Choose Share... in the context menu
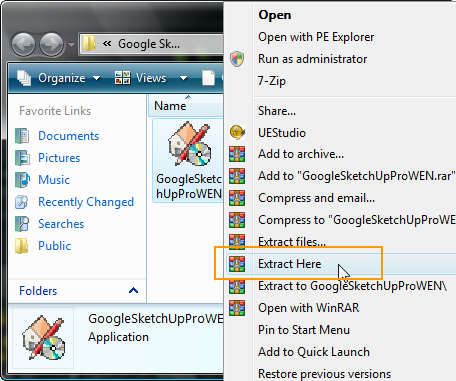Image resolution: width=456 pixels, height=381 pixels. 277,111
